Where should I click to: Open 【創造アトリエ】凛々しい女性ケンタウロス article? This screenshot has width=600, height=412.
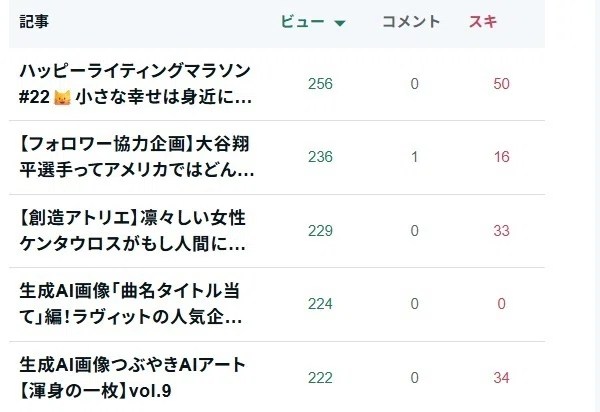coord(132,231)
